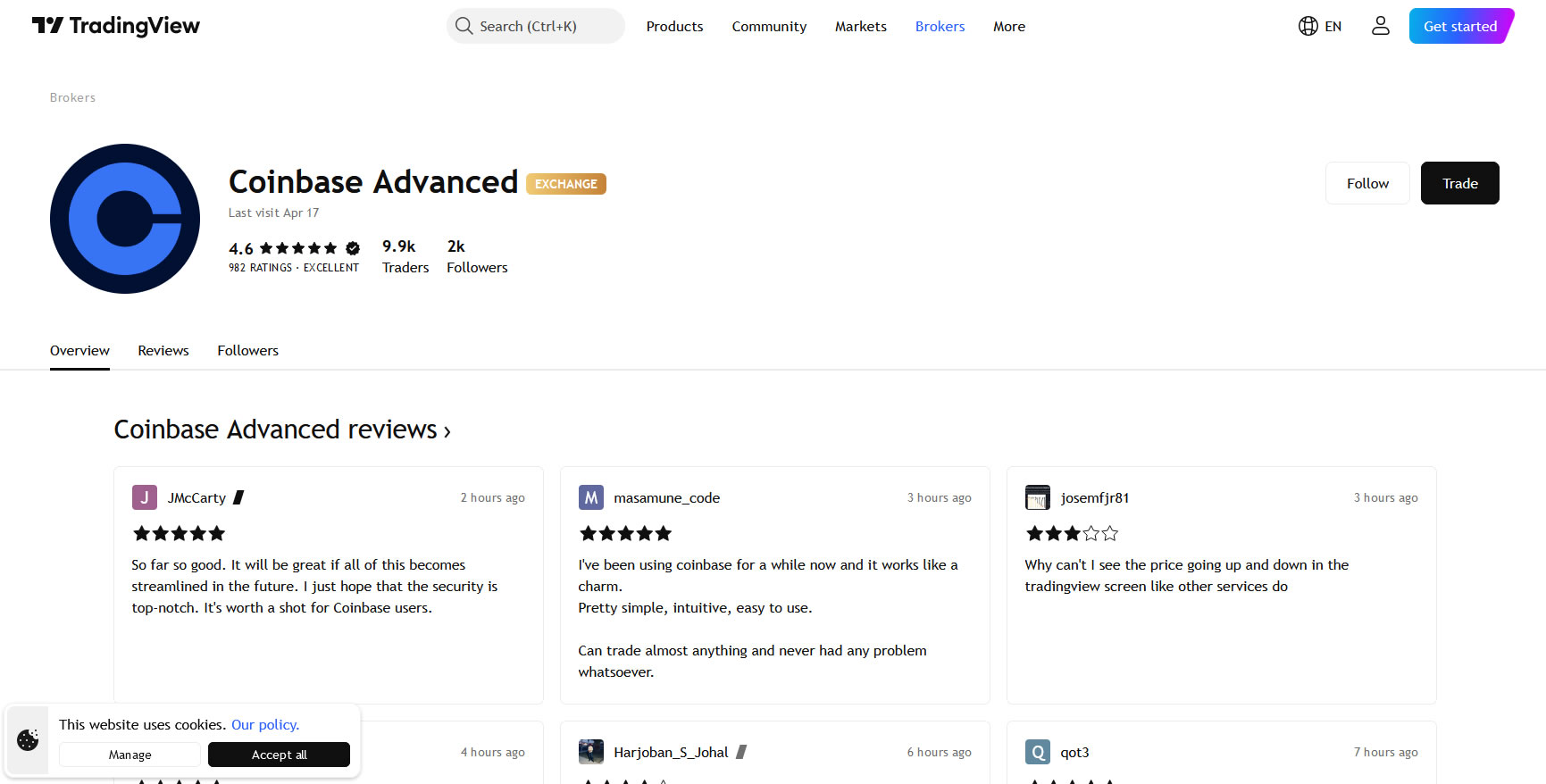Viewport: 1546px width, 784px height.
Task: Open the language globe selector
Action: point(1319,26)
